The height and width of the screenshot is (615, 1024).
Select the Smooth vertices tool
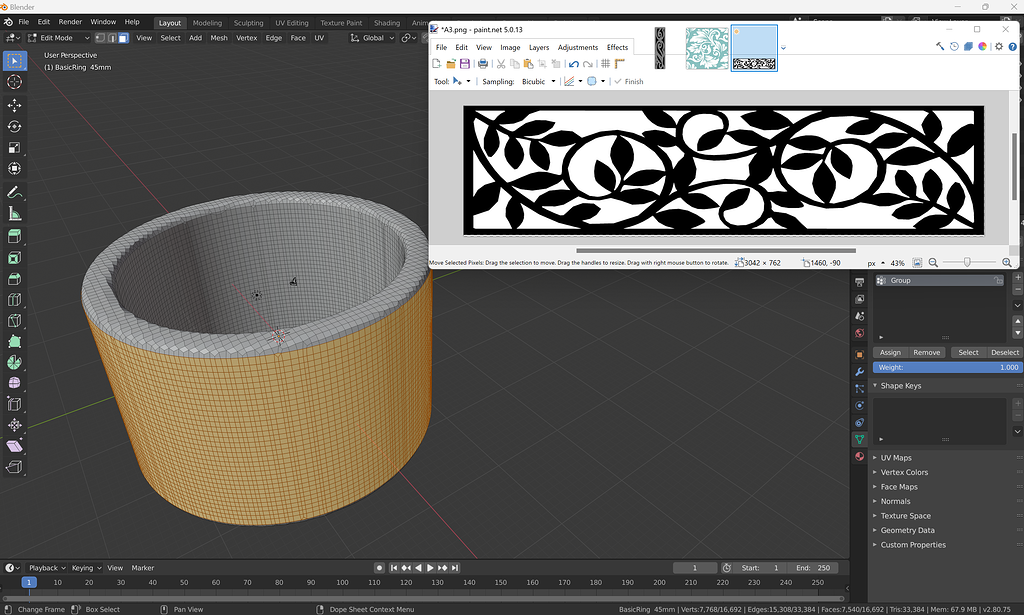point(14,383)
